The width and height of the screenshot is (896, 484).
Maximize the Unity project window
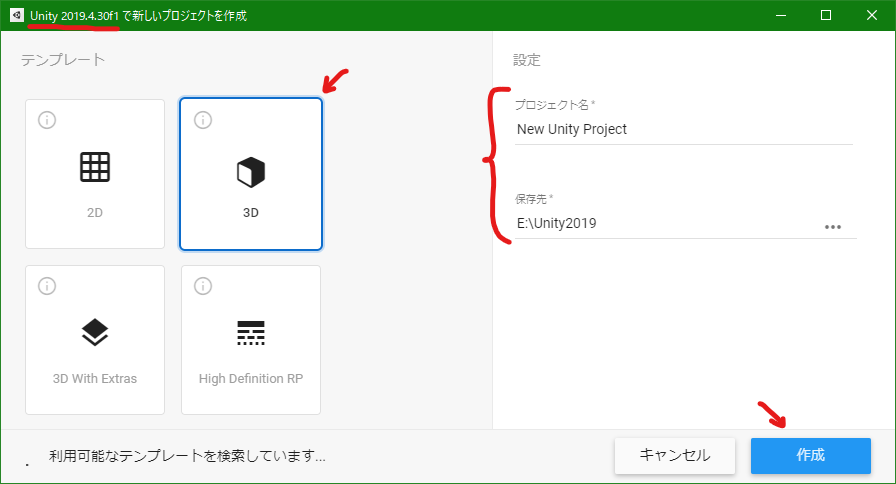(x=826, y=15)
